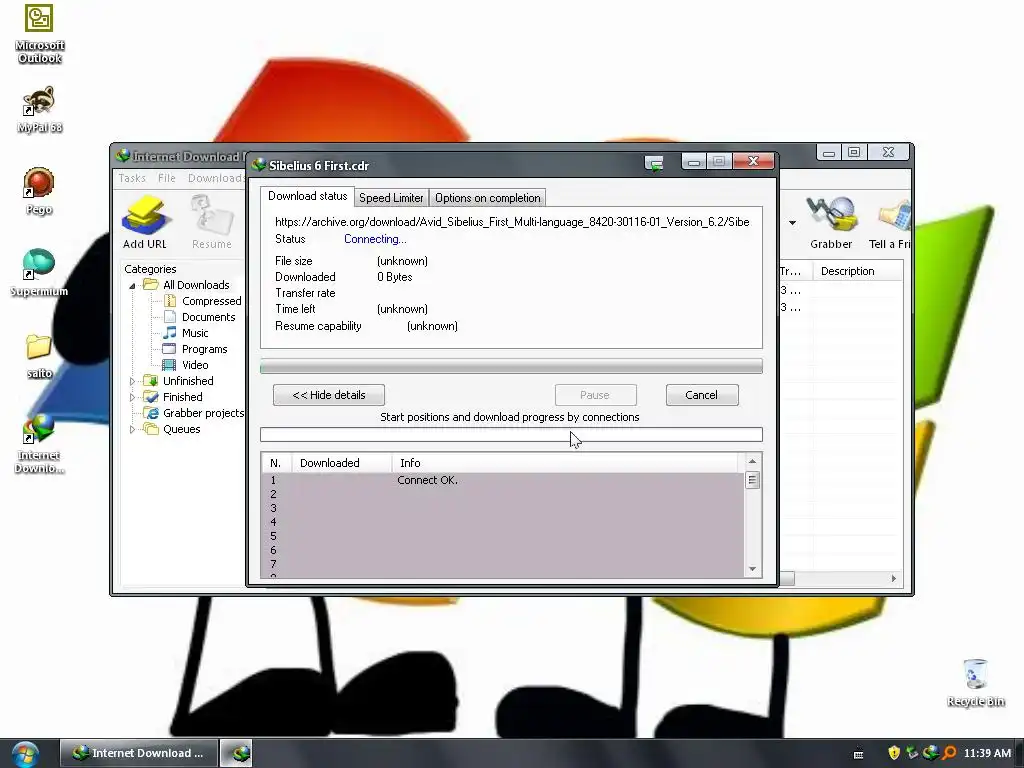
Task: Switch to Options on completion tab
Action: click(487, 198)
